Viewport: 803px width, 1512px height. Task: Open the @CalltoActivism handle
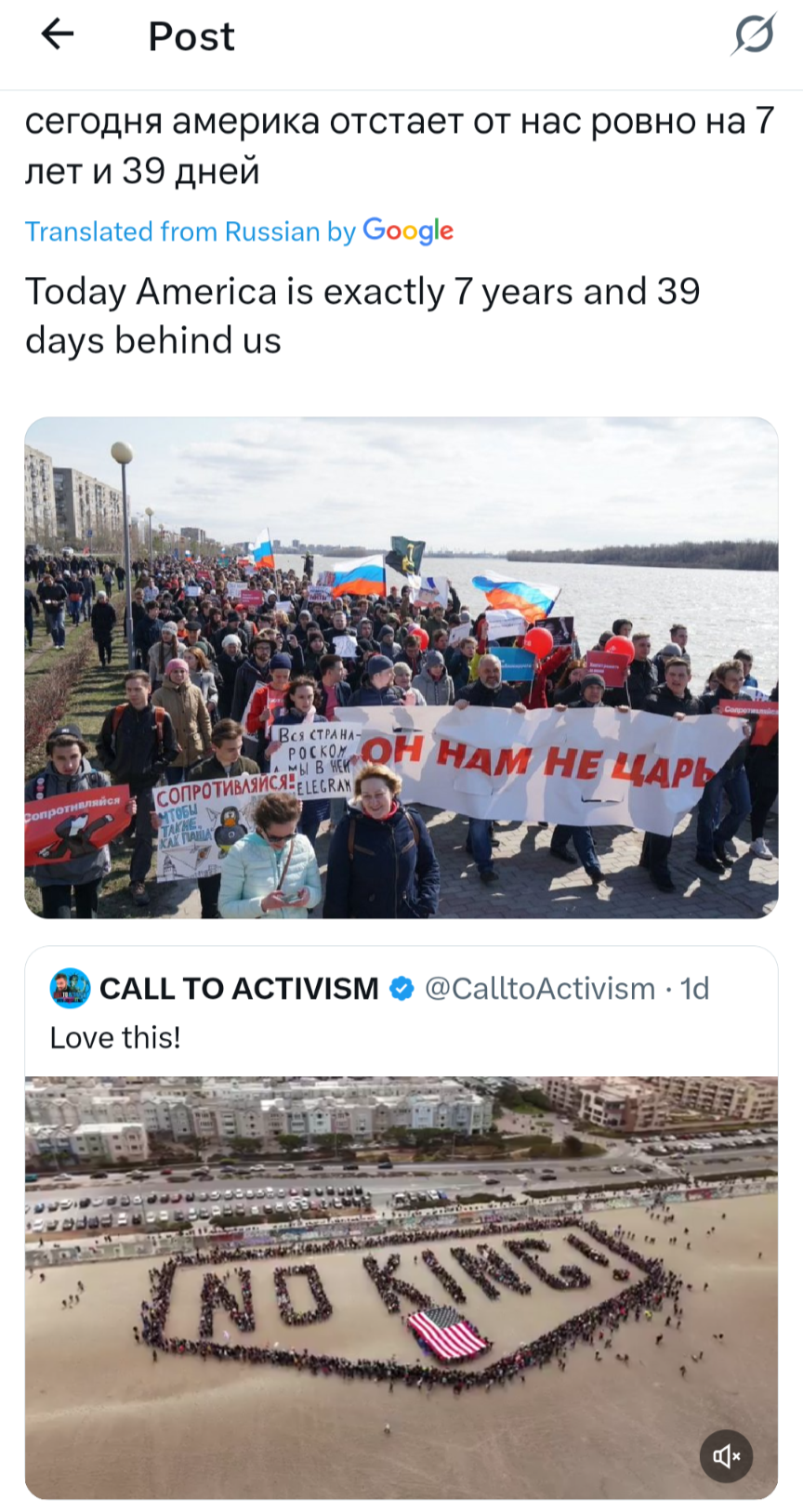540,989
